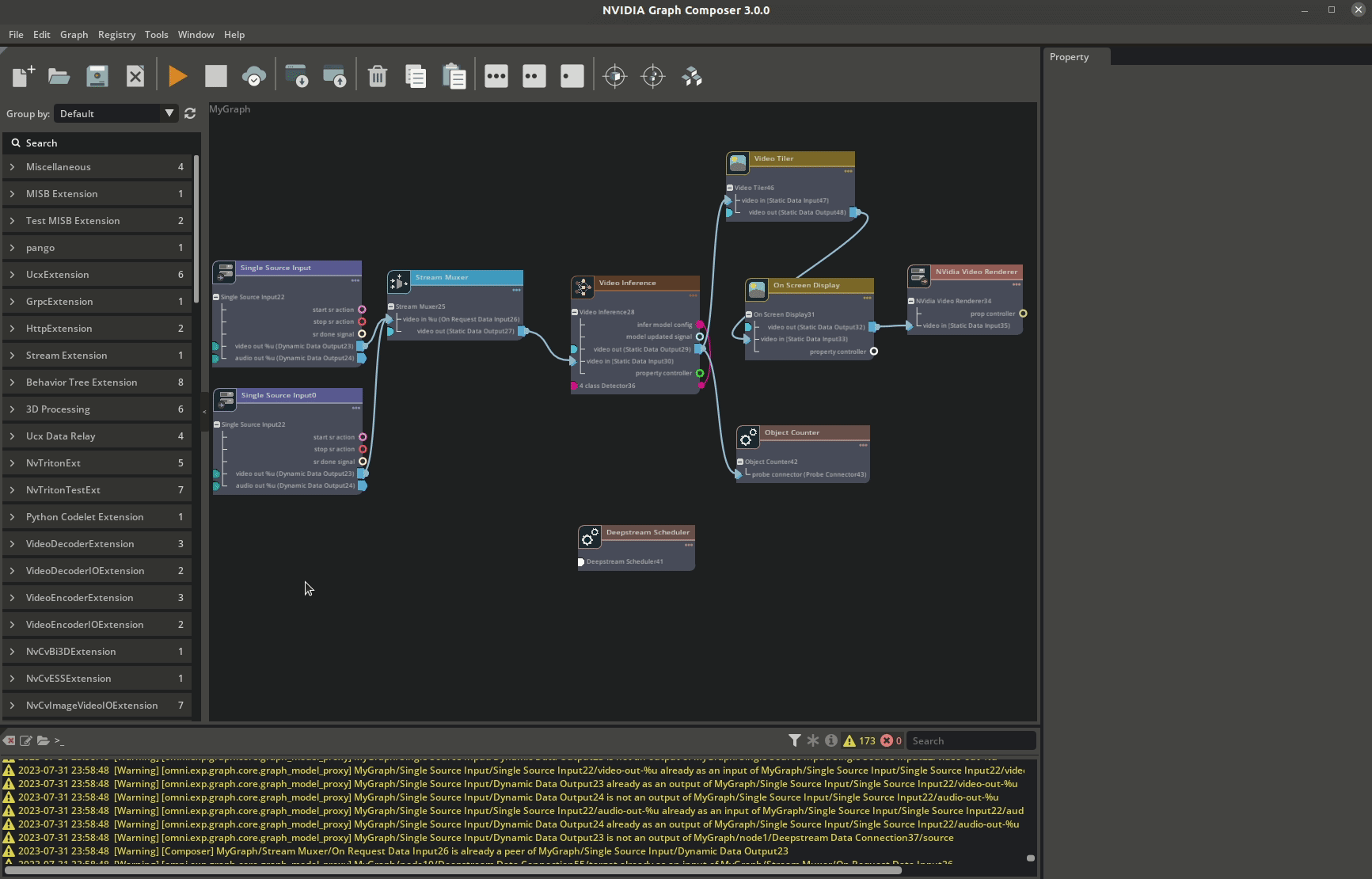Image resolution: width=1372 pixels, height=879 pixels.
Task: Open log folder icon in console bar
Action: [x=43, y=740]
